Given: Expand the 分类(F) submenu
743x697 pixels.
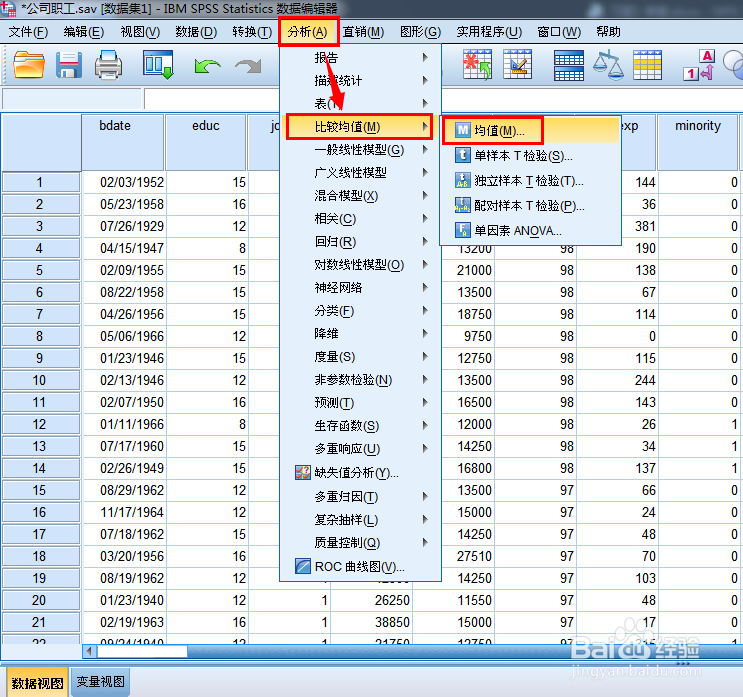Looking at the screenshot, I should [x=361, y=311].
